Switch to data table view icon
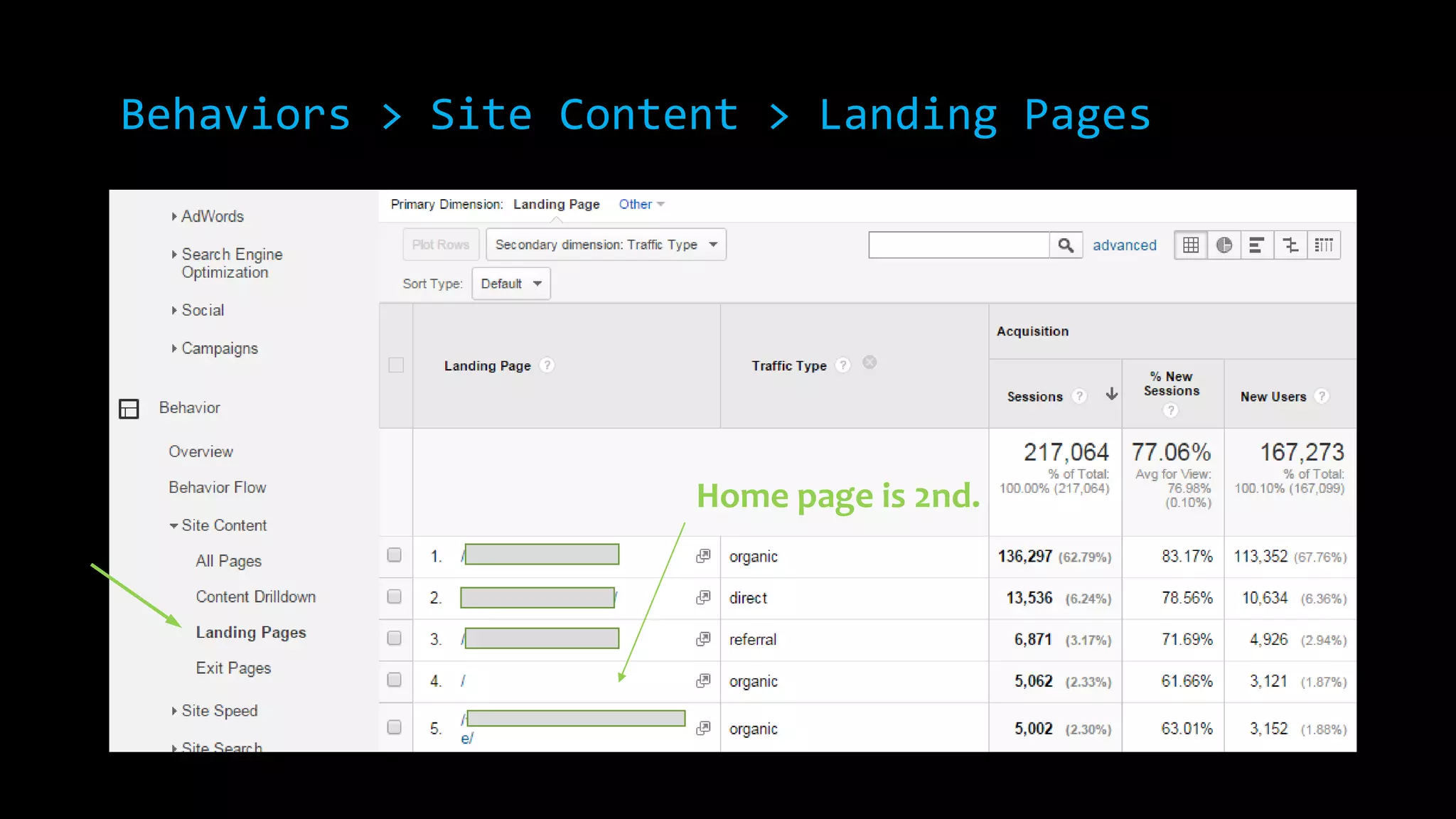This screenshot has height=819, width=1456. pos(1191,245)
